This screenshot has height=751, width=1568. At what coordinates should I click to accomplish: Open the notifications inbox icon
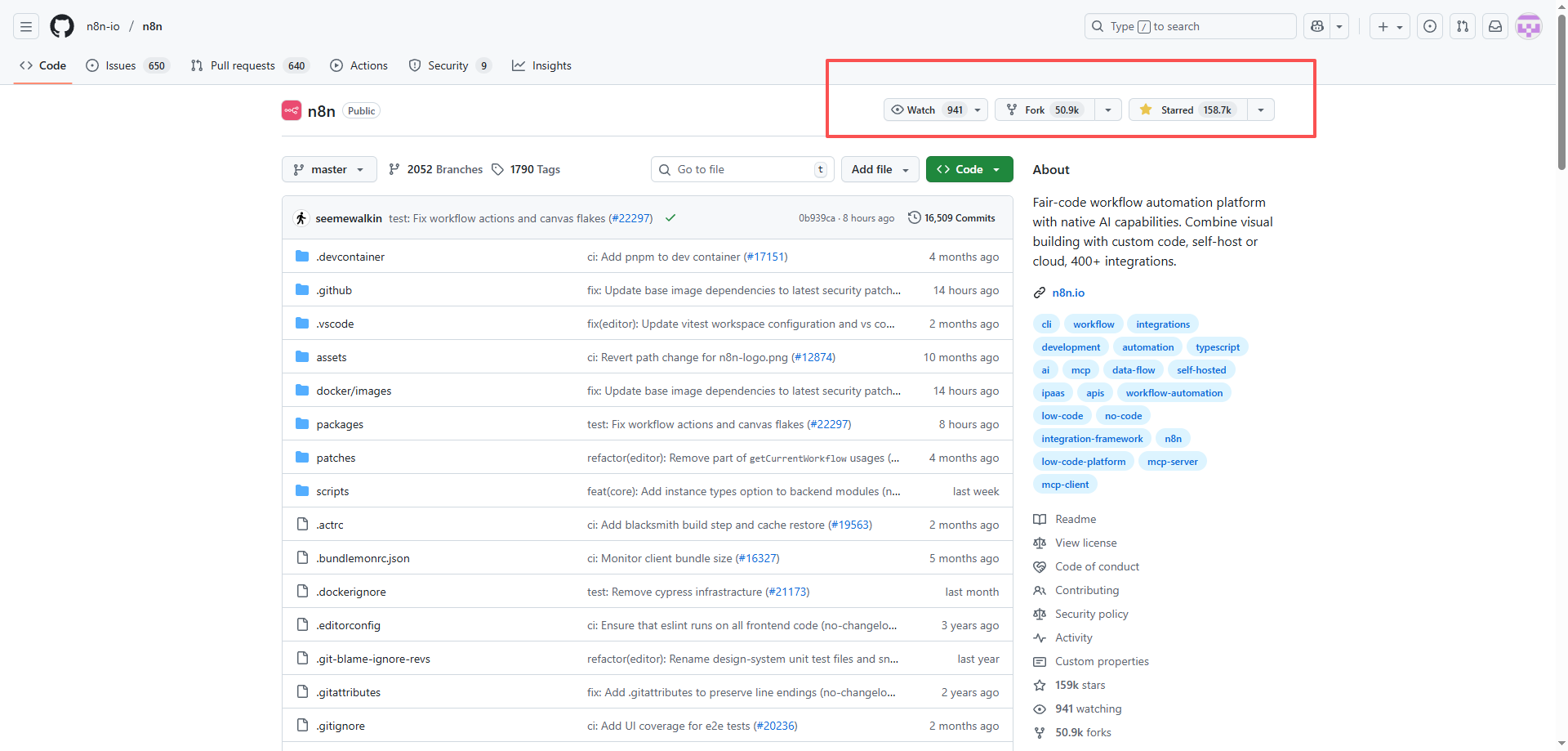point(1494,25)
